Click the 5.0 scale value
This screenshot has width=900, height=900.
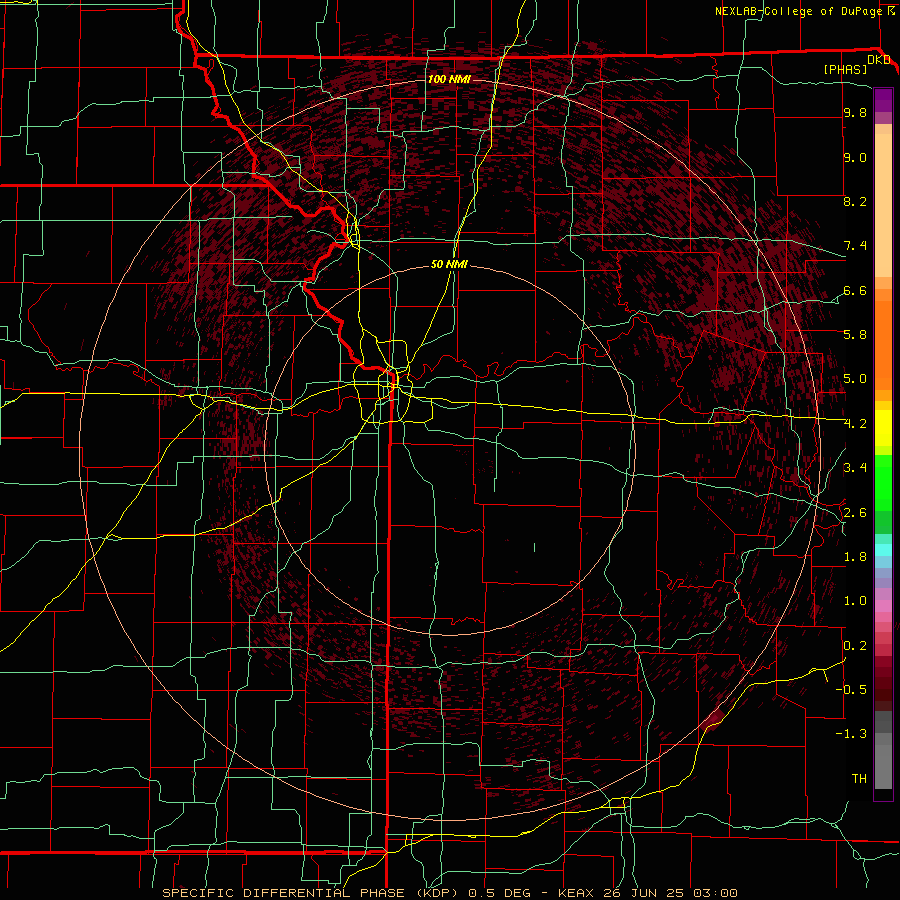pos(855,379)
